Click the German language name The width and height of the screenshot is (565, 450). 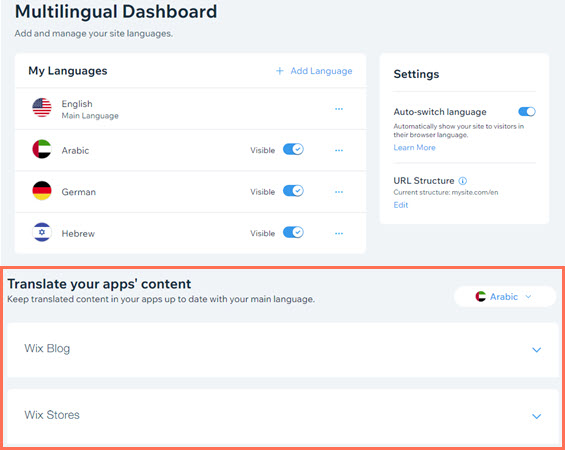coord(79,192)
